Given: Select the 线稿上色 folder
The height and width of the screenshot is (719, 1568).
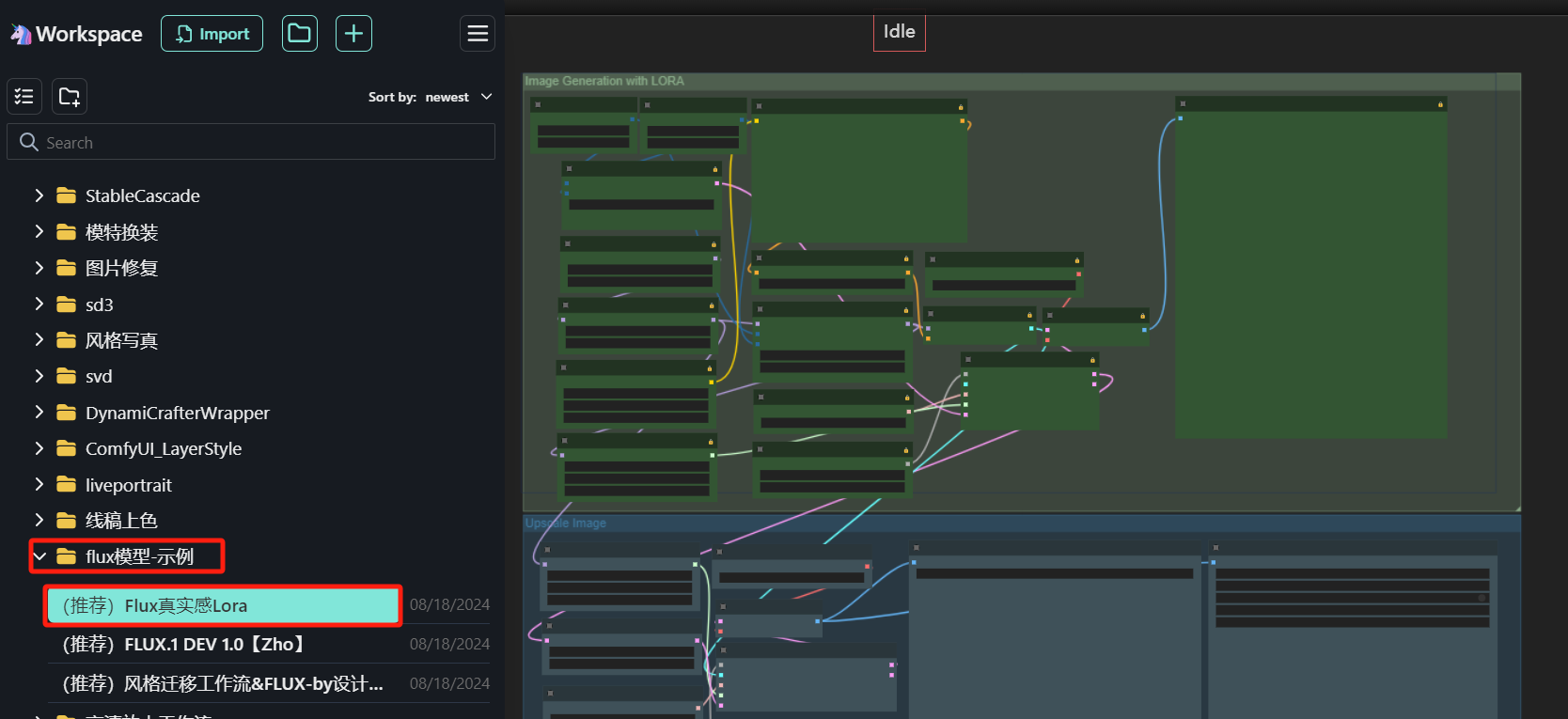Looking at the screenshot, I should point(121,521).
